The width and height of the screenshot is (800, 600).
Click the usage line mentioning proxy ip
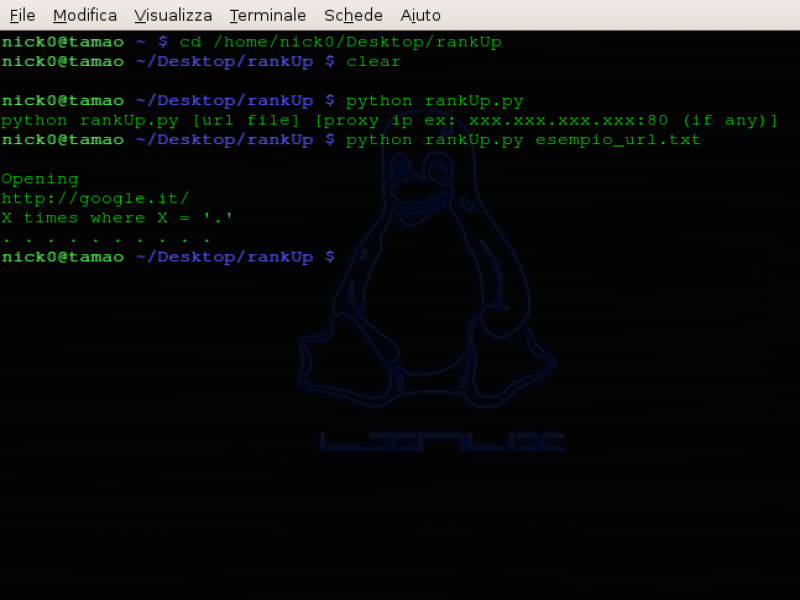pos(389,121)
